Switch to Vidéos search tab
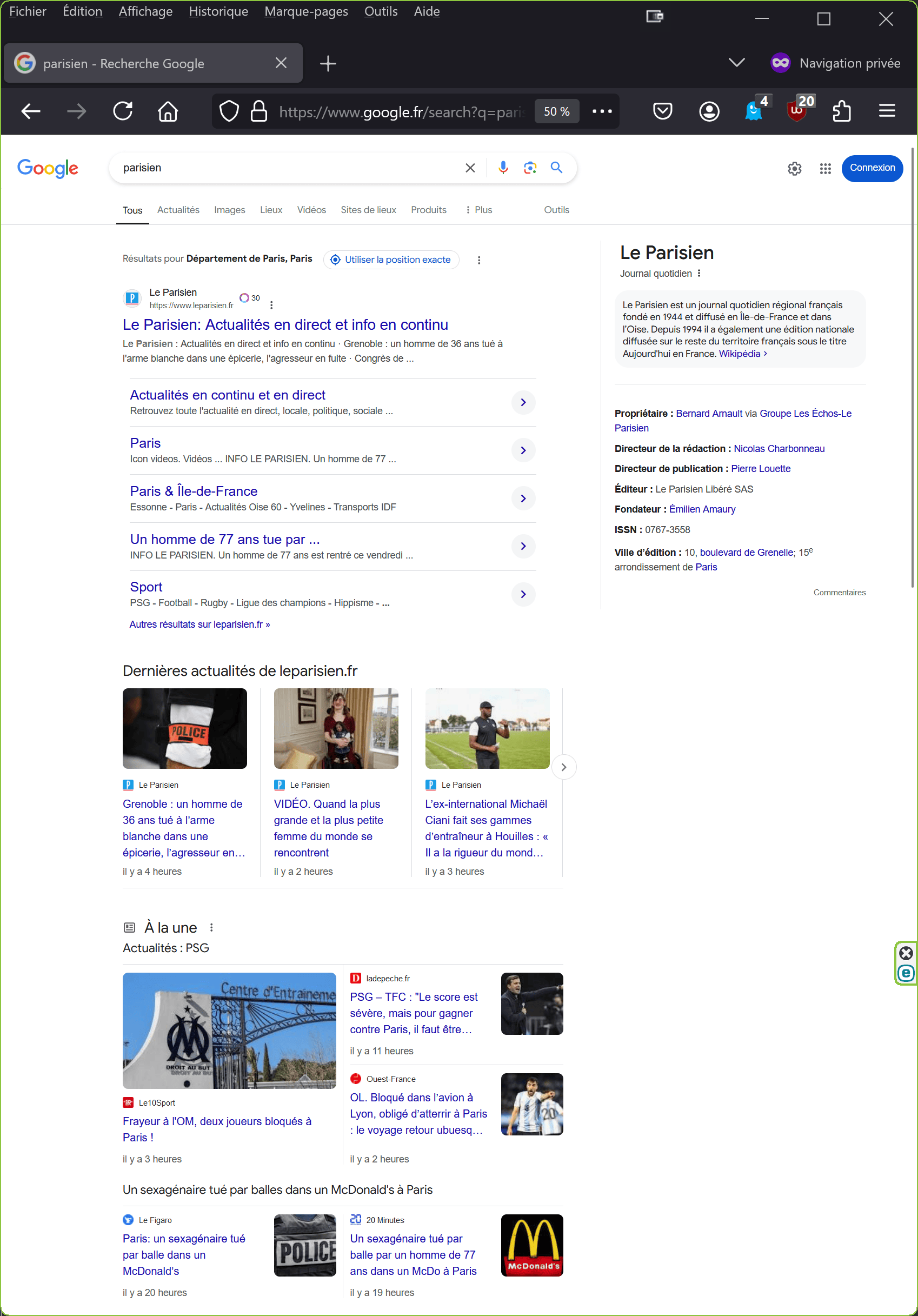 click(312, 210)
